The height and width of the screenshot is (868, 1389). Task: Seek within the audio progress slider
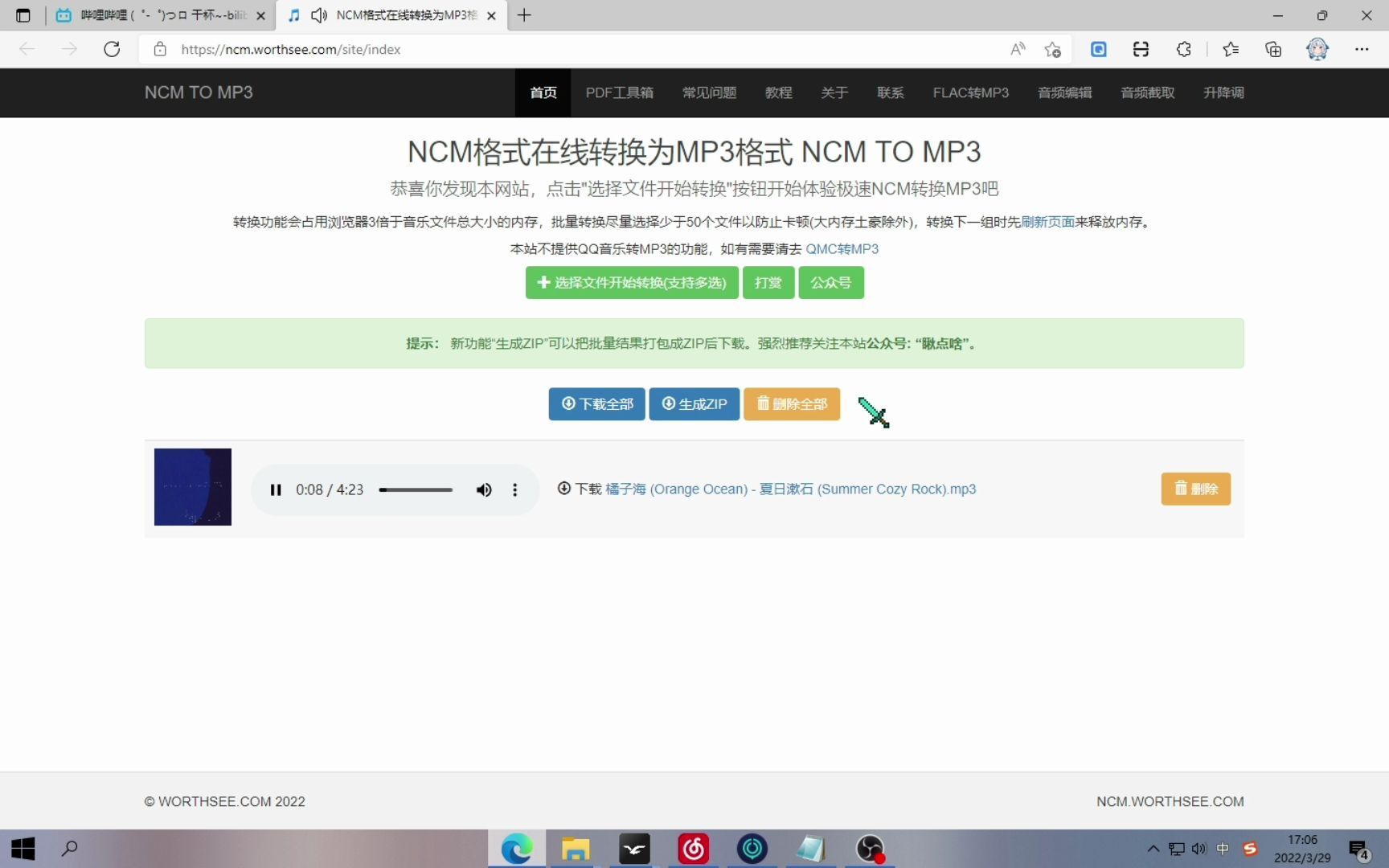[x=416, y=489]
